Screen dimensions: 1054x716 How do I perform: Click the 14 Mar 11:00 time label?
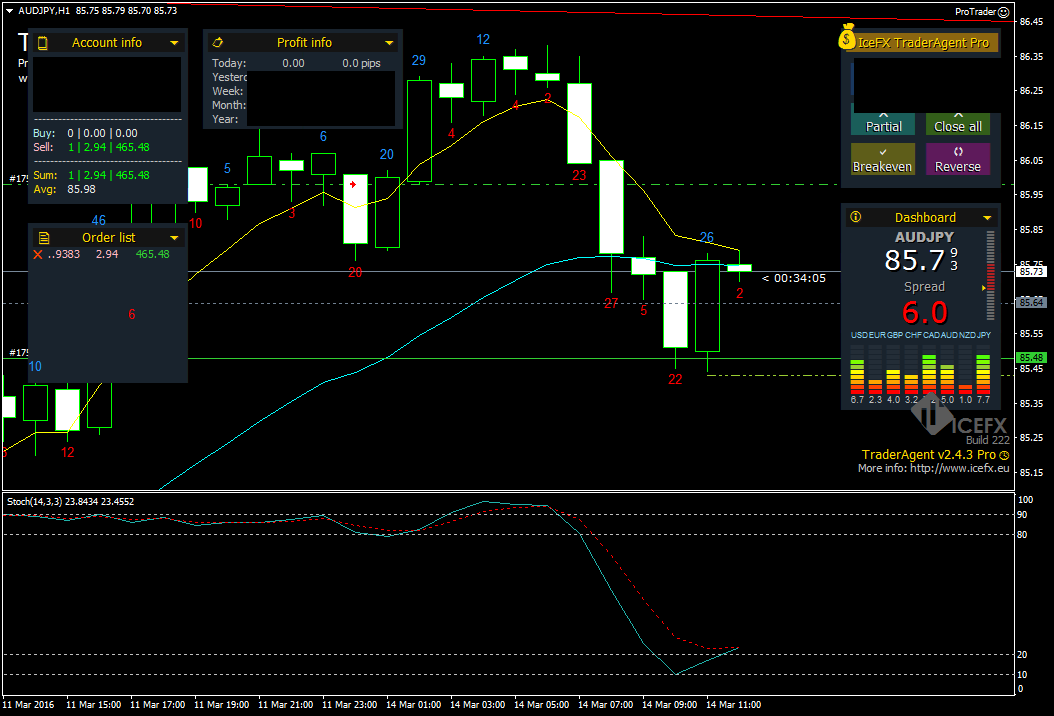point(733,705)
